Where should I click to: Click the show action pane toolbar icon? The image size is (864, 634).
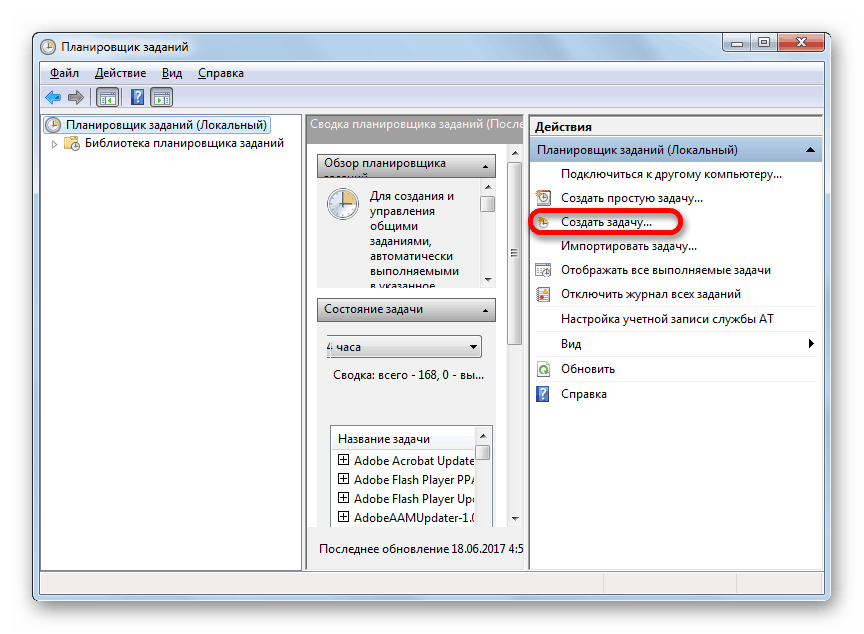coord(163,97)
